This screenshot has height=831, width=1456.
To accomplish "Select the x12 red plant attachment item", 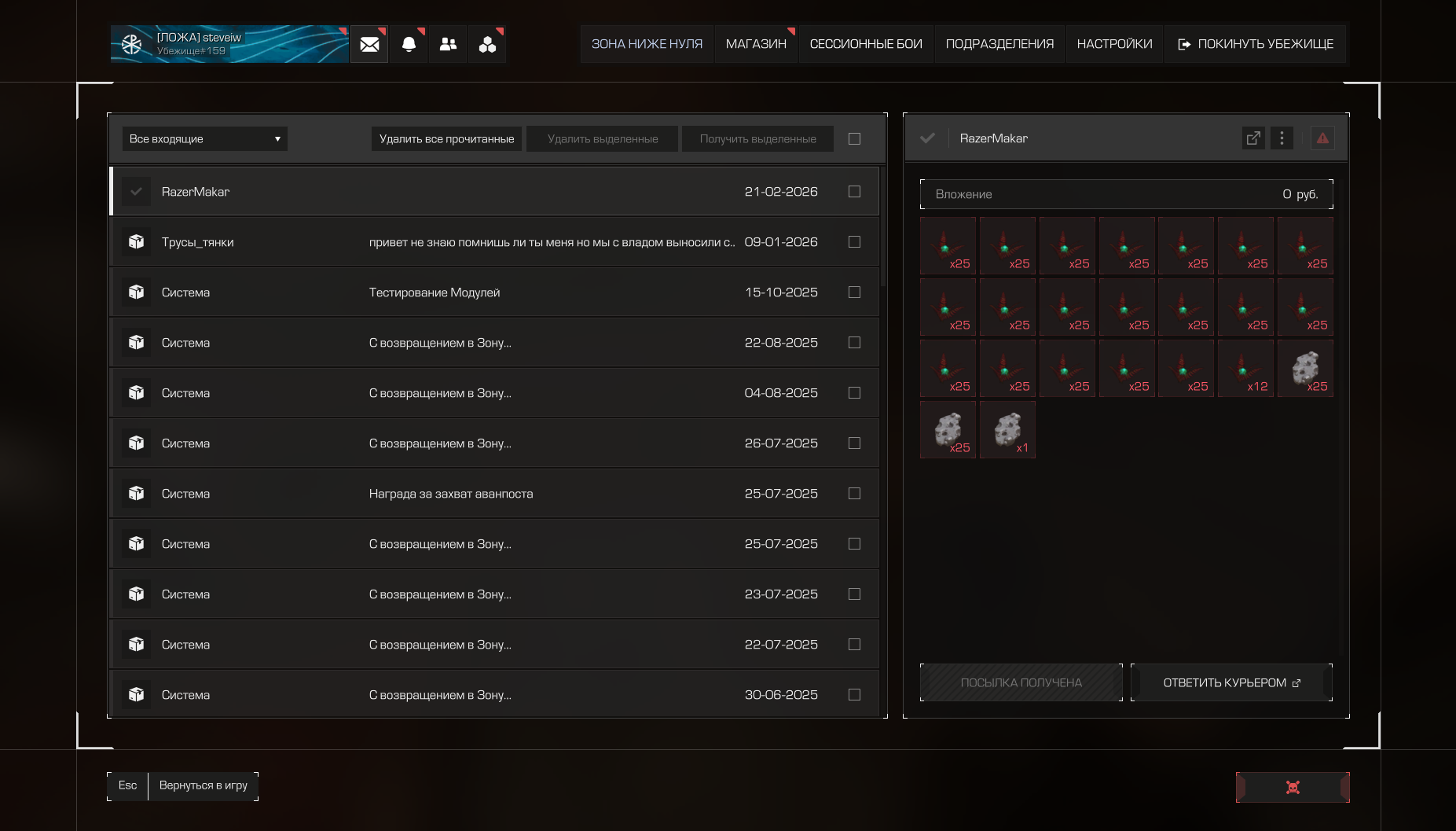I will coord(1245,369).
